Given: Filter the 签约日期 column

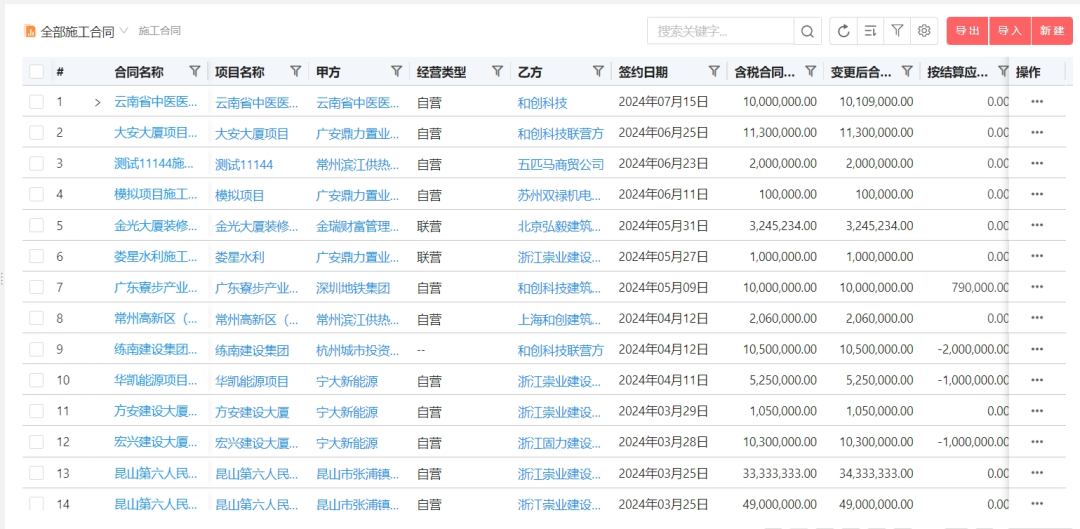Looking at the screenshot, I should coord(714,71).
